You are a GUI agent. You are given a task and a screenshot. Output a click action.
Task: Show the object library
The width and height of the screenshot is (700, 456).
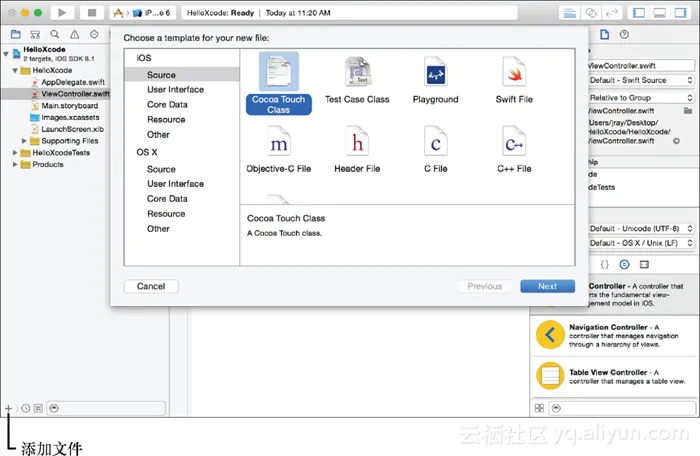click(624, 264)
